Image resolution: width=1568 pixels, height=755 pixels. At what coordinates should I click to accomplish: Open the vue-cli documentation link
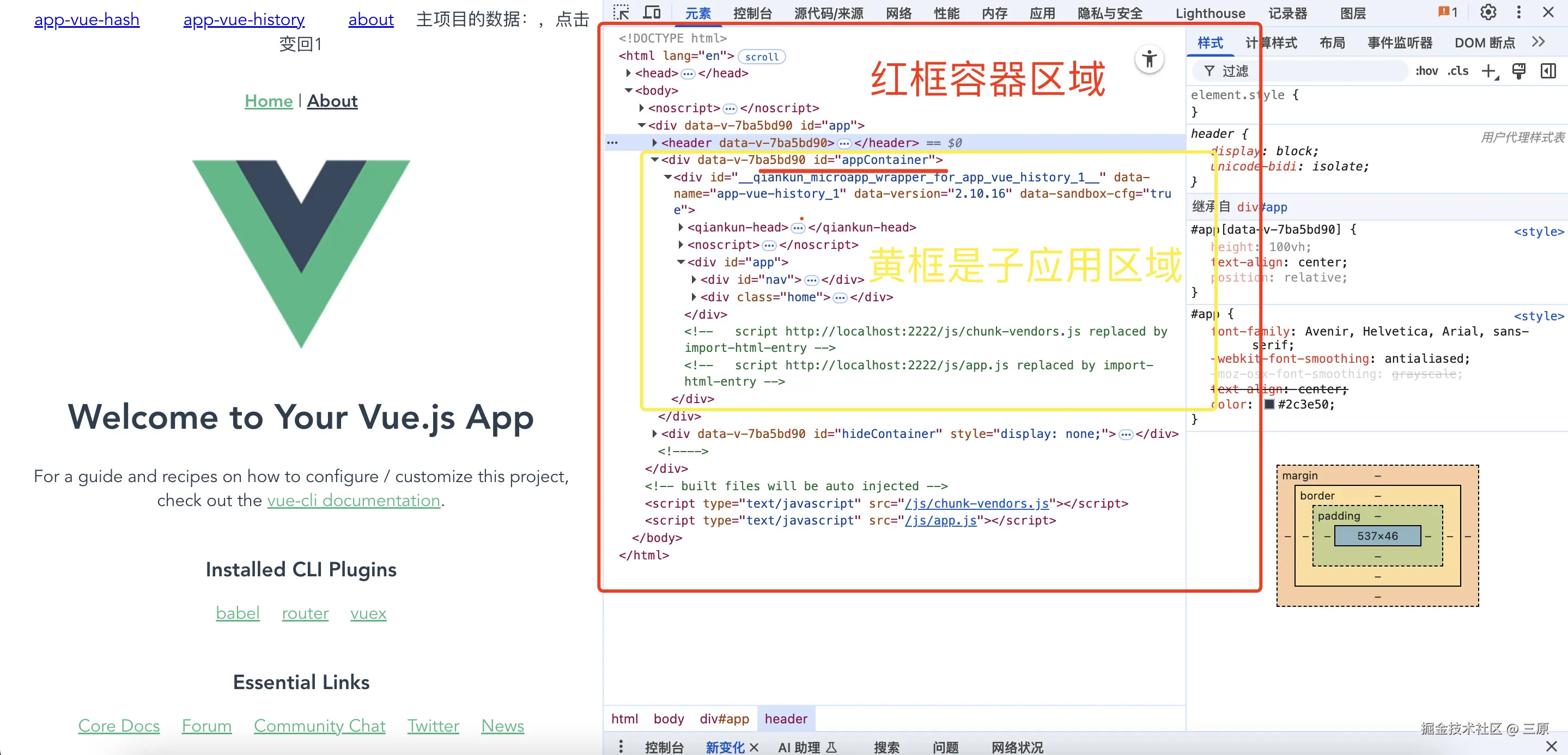[353, 500]
